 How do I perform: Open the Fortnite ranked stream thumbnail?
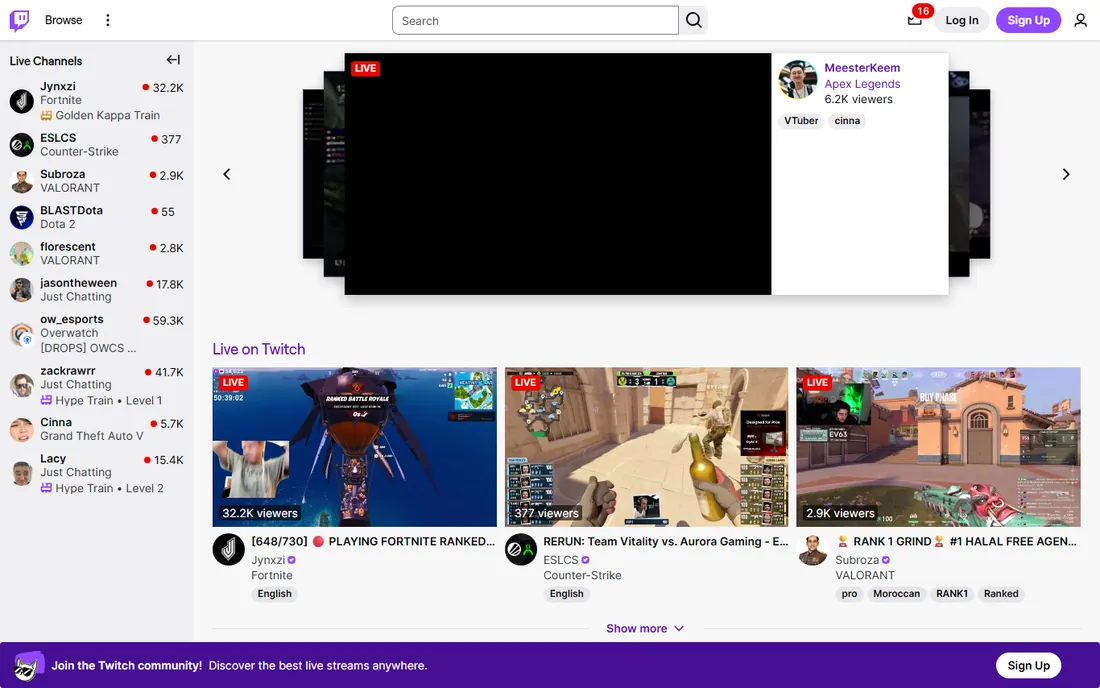pyautogui.click(x=354, y=447)
